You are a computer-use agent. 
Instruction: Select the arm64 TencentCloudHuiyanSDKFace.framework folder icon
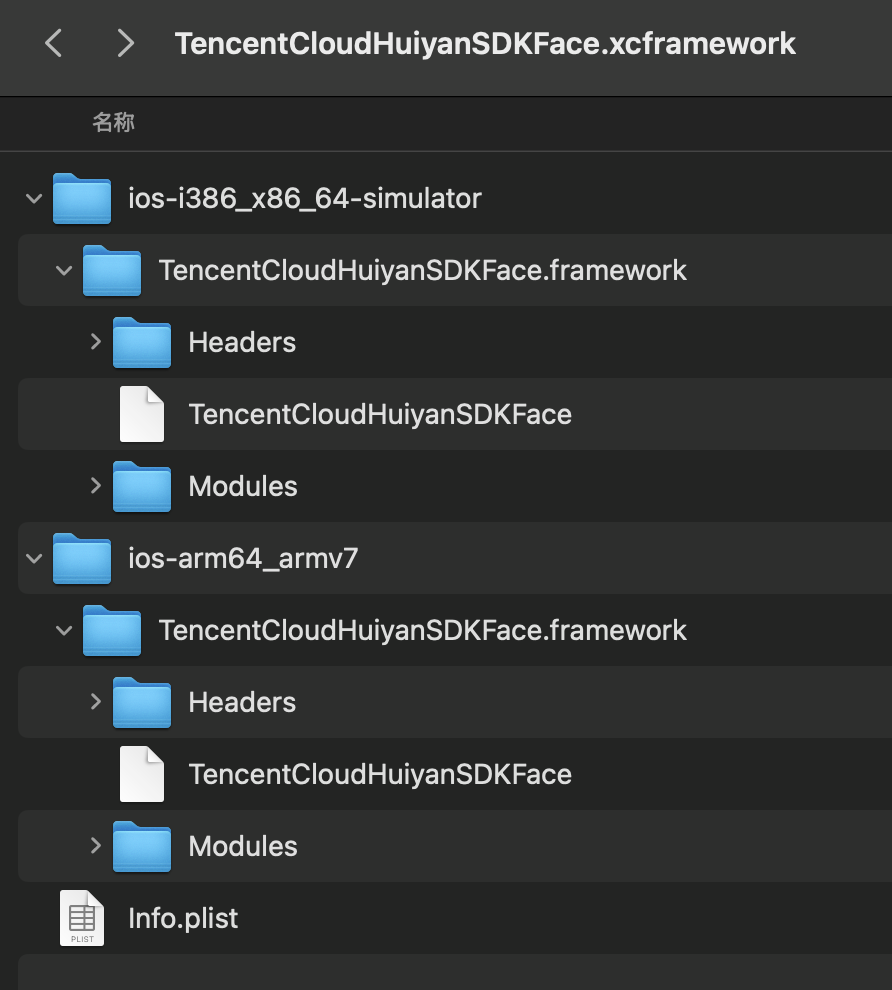click(112, 630)
